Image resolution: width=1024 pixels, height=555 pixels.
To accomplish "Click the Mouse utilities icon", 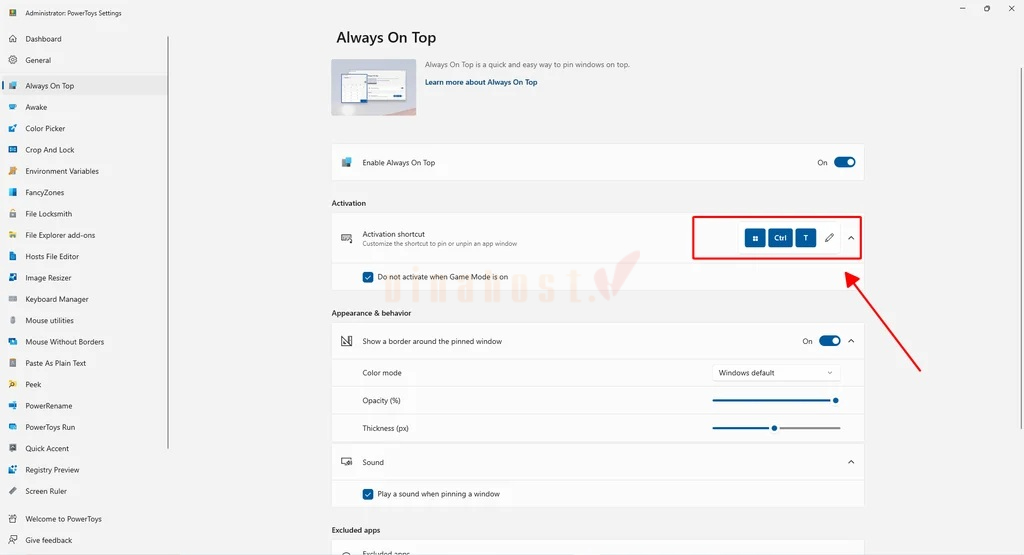I will point(12,321).
